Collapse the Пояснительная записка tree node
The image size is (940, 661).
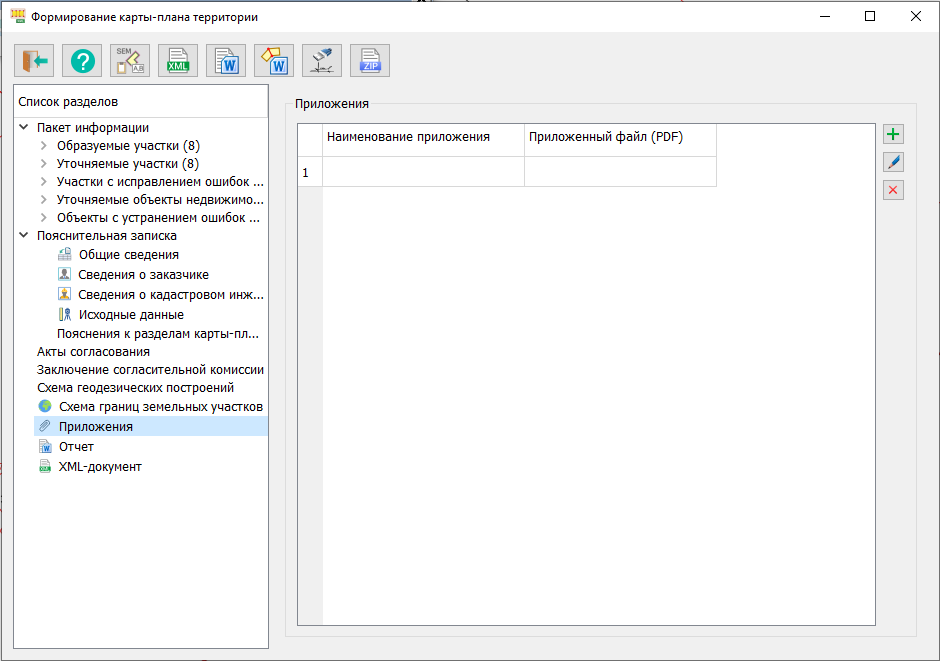pos(24,236)
